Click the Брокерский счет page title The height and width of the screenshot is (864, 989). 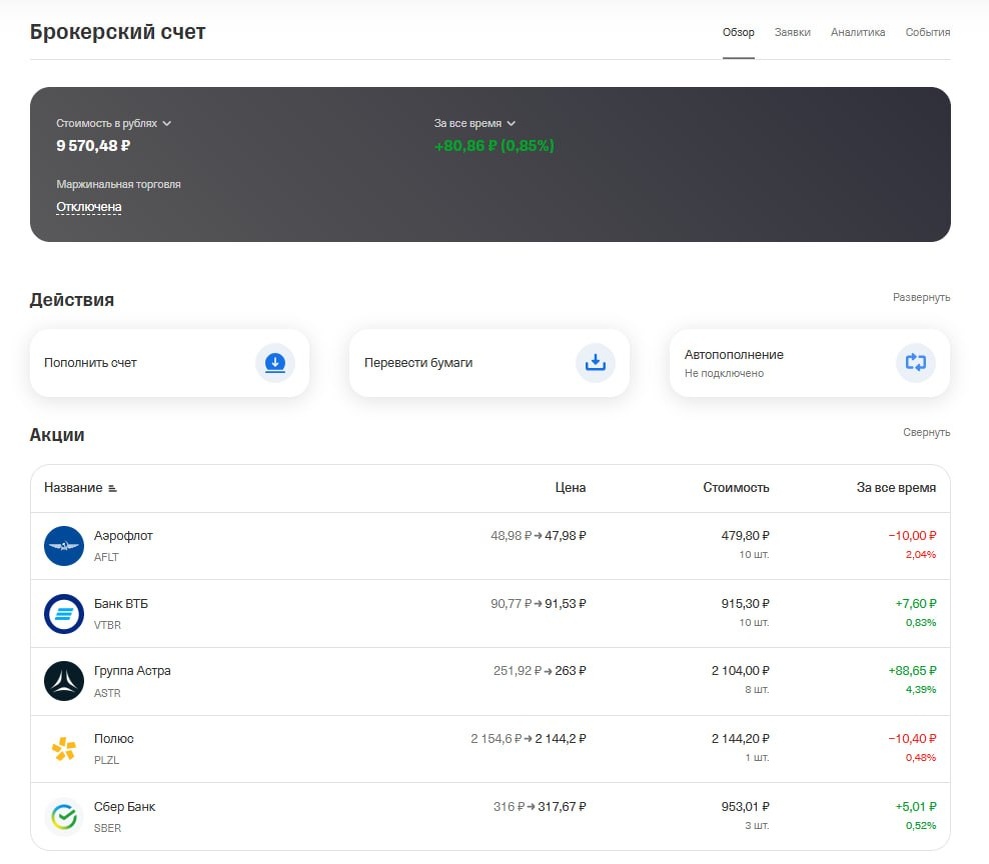pyautogui.click(x=117, y=32)
